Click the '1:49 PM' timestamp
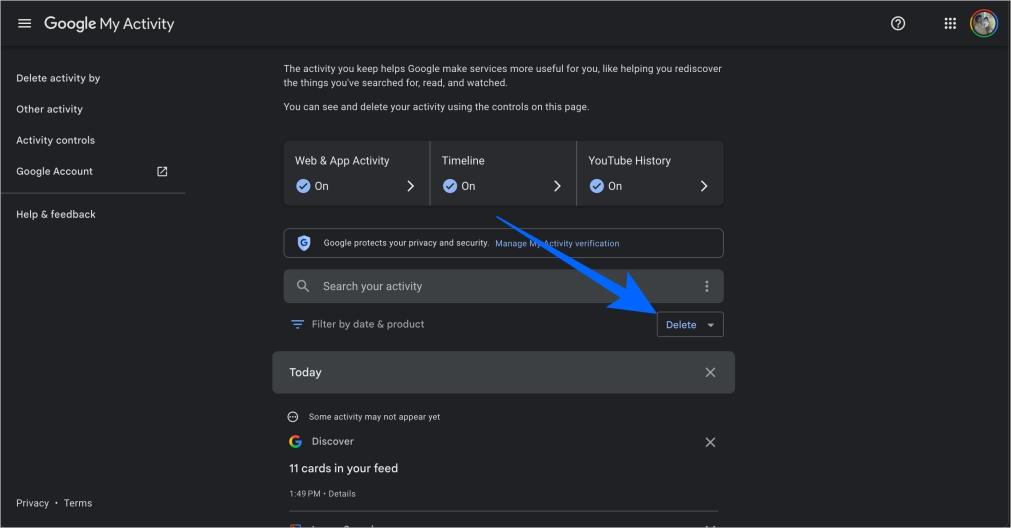The height and width of the screenshot is (528, 1011). [304, 494]
